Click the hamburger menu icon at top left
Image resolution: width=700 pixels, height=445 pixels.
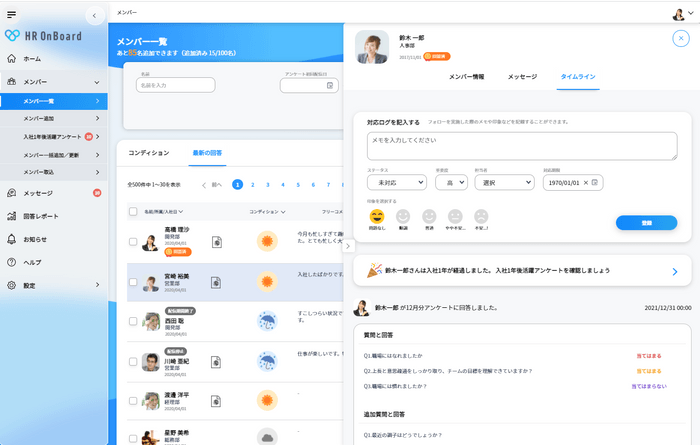tap(12, 15)
